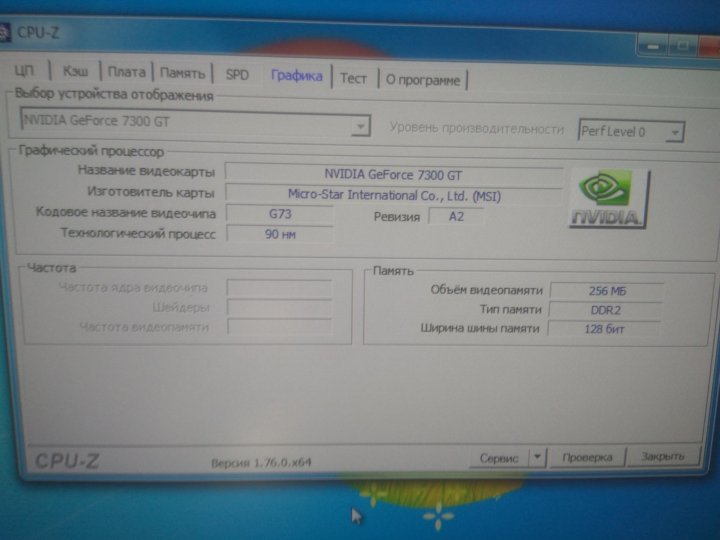
Task: Expand the NVIDIA GeForce 7300 GT device dropdown
Action: (361, 126)
